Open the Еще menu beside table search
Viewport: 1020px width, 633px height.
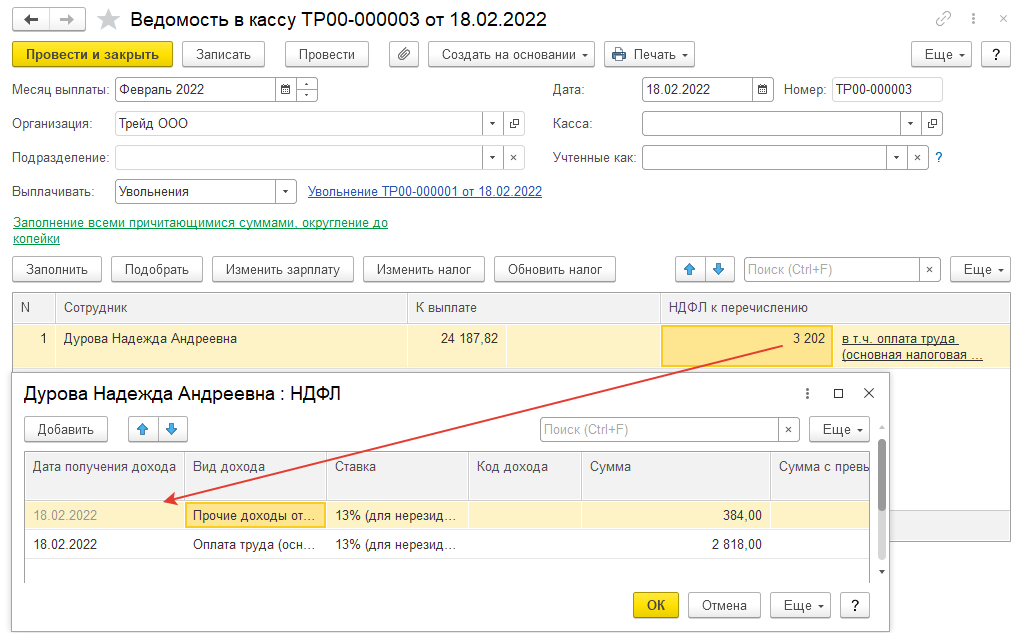(x=980, y=269)
